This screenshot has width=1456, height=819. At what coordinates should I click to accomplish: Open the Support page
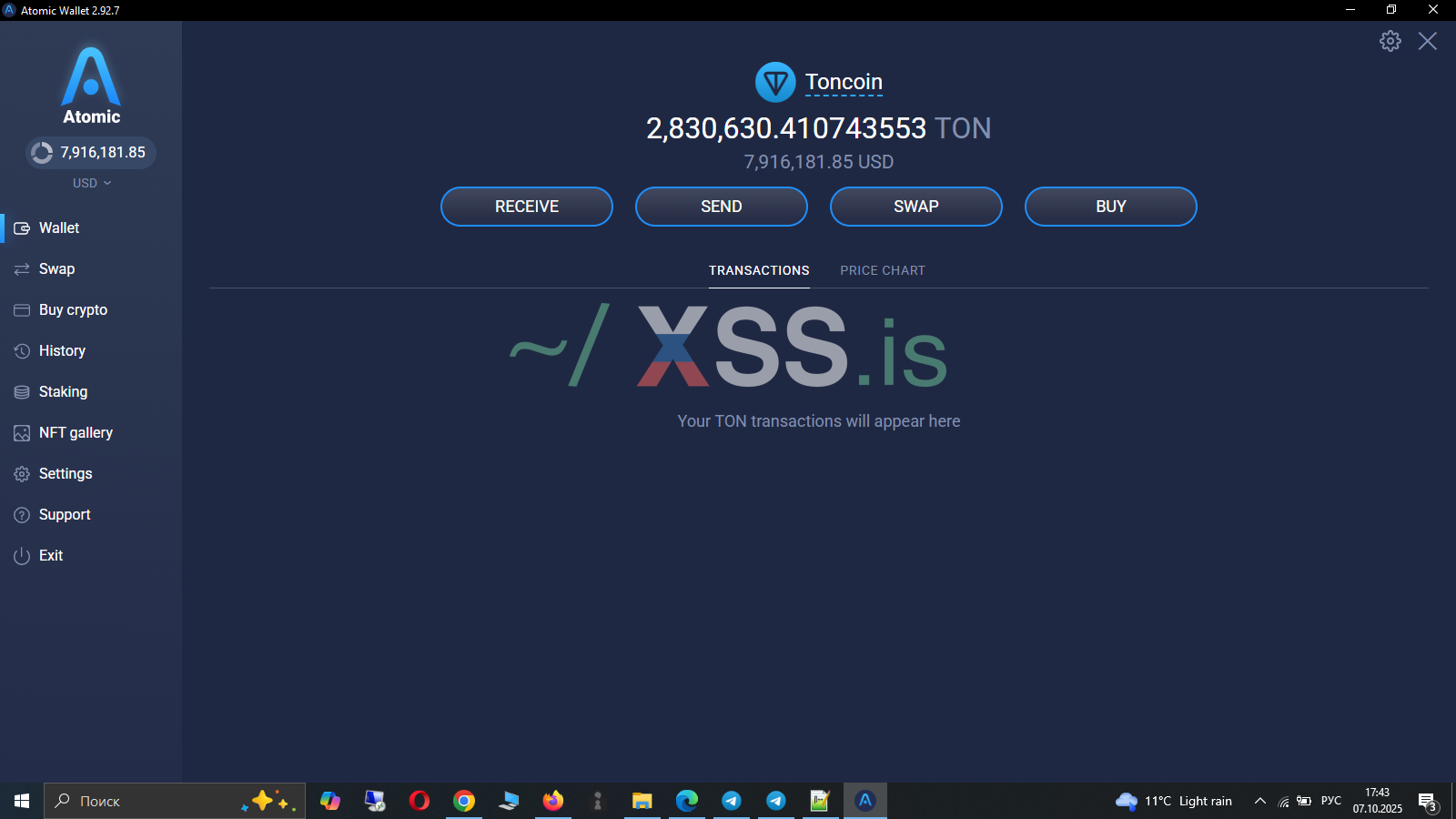[65, 515]
